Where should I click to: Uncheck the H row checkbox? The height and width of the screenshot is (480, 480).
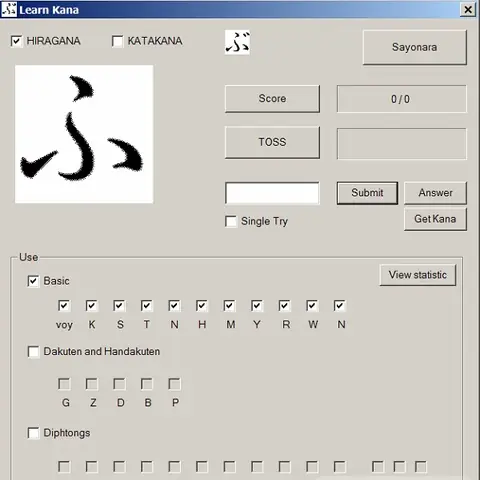point(202,306)
